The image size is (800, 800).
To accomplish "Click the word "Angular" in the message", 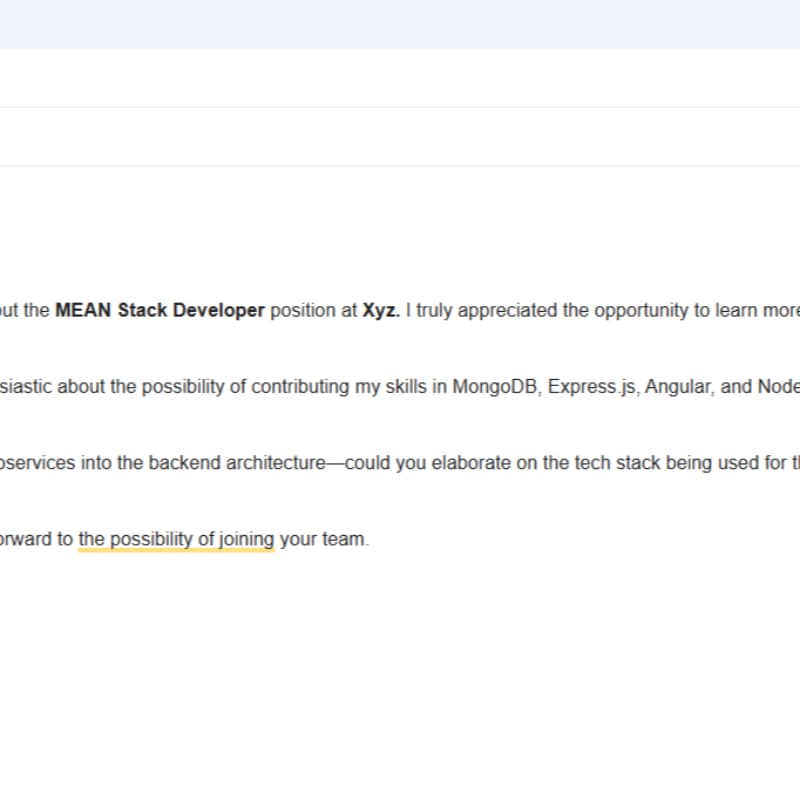I will [677, 387].
